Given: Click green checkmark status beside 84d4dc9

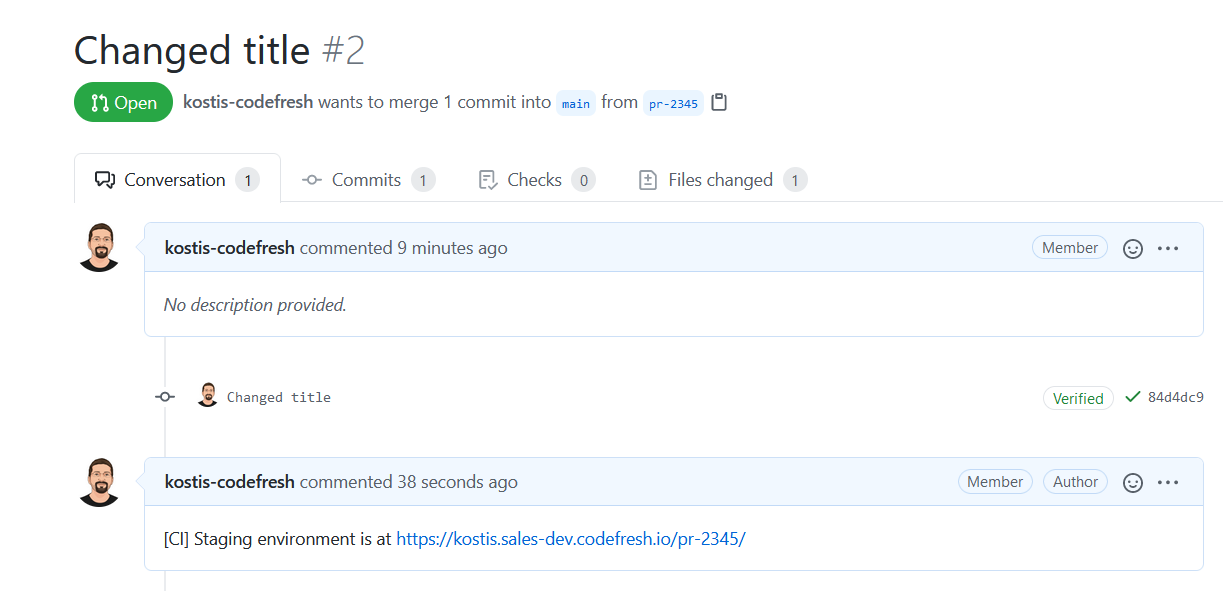Looking at the screenshot, I should click(x=1133, y=397).
